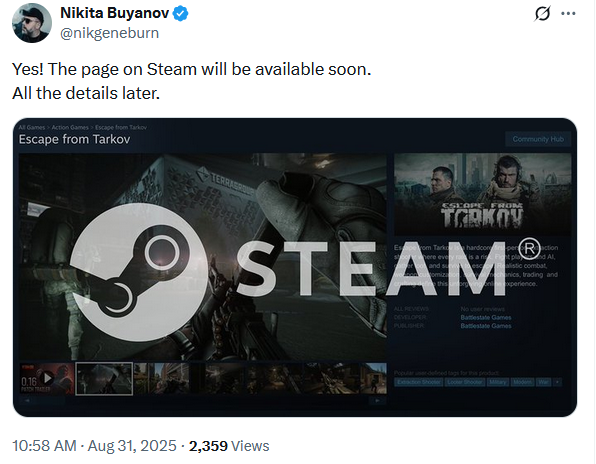The width and height of the screenshot is (596, 464).
Task: Click the Military tag
Action: click(498, 382)
